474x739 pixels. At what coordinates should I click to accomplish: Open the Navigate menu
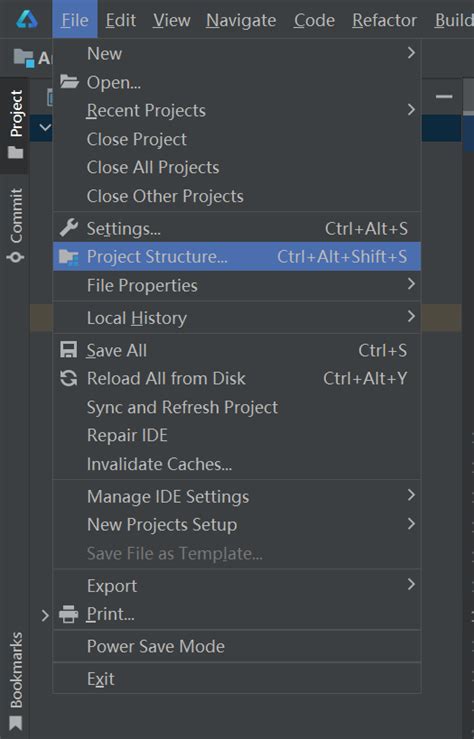click(241, 20)
